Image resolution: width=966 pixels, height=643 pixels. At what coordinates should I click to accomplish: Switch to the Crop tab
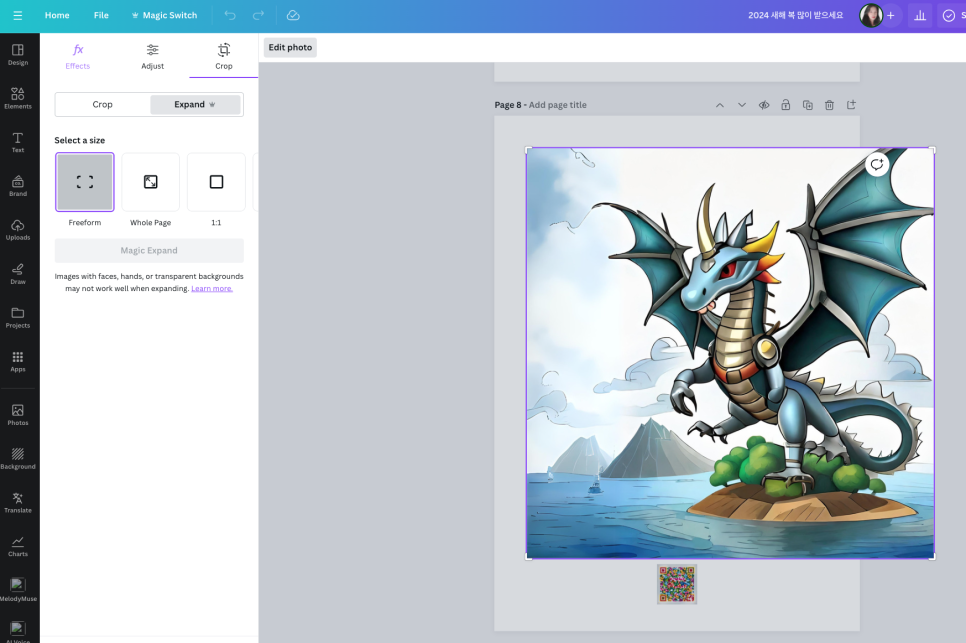coord(224,56)
